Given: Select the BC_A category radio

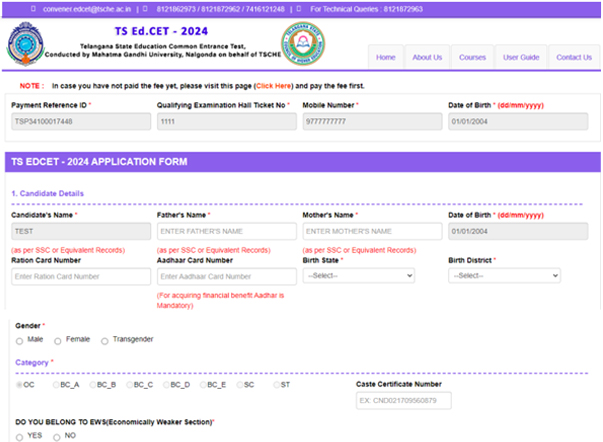Looking at the screenshot, I should click(x=56, y=385).
